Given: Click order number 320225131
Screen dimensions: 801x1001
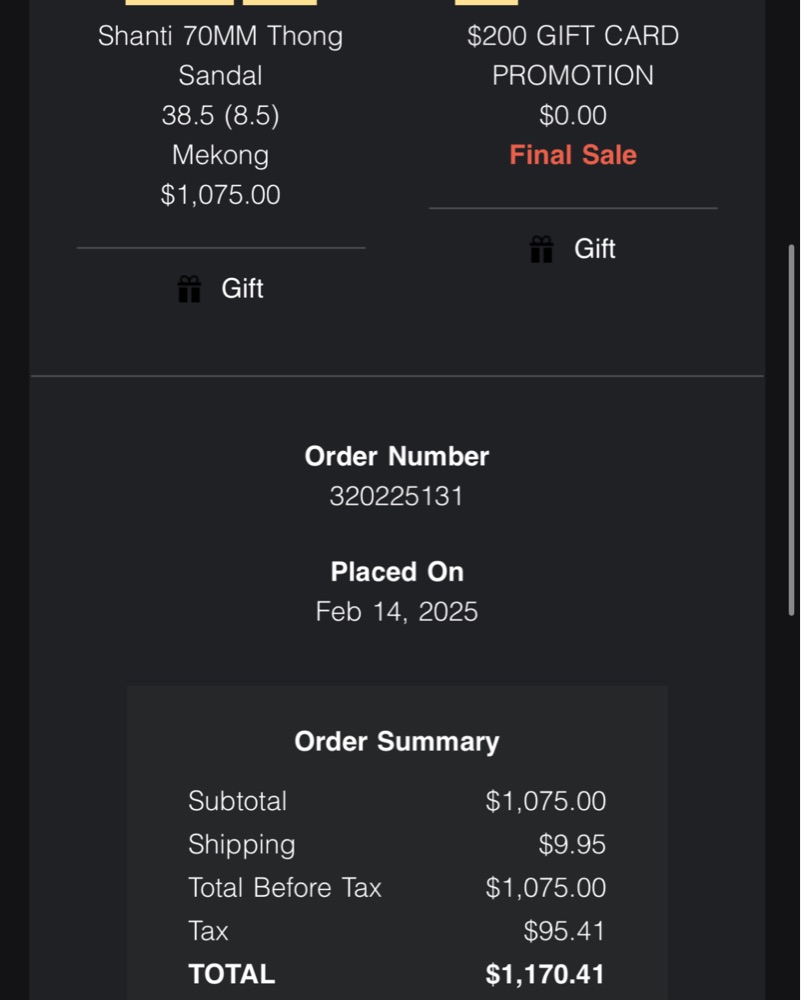Looking at the screenshot, I should point(397,497).
